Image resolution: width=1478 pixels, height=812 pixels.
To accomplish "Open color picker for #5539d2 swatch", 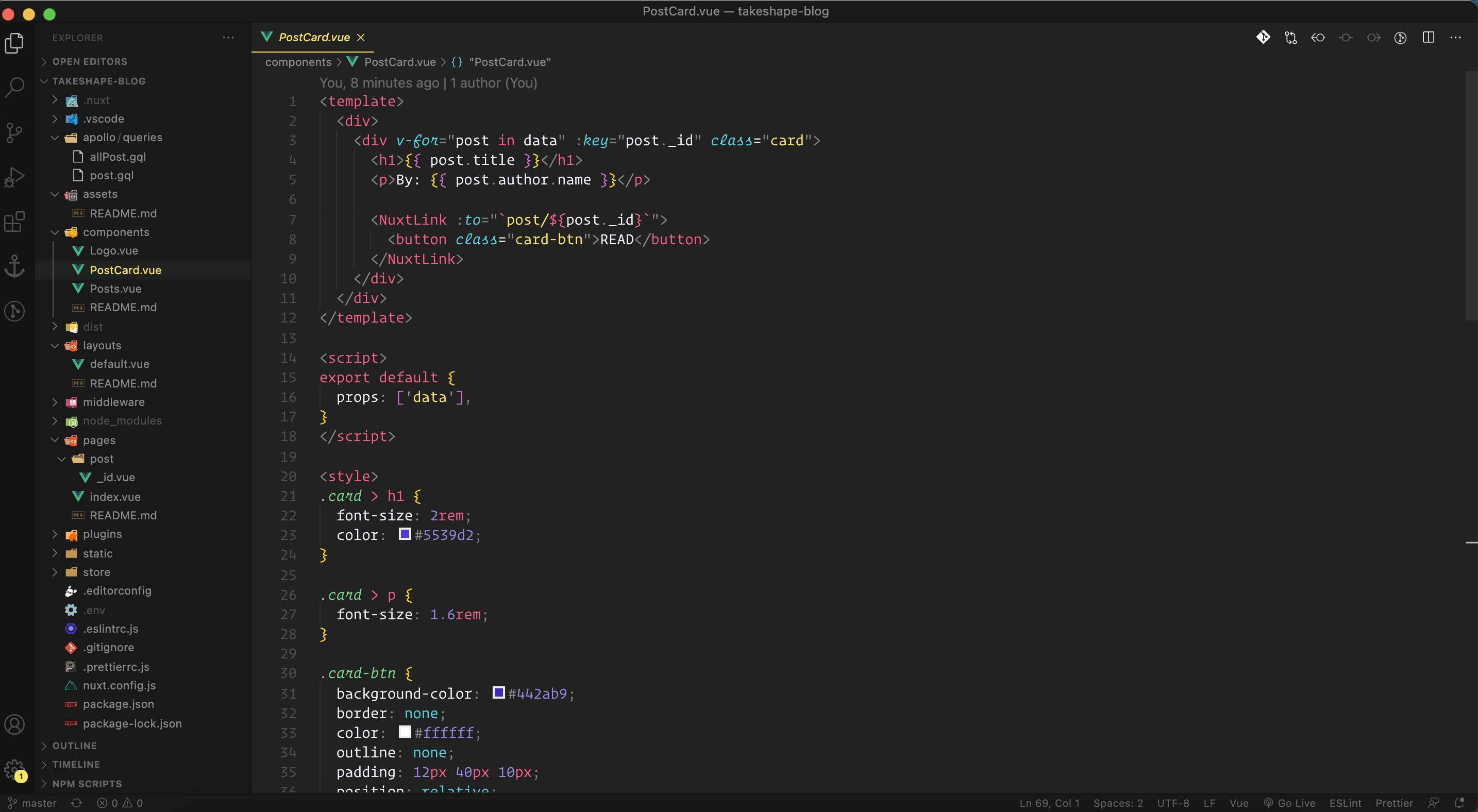I will 405,534.
